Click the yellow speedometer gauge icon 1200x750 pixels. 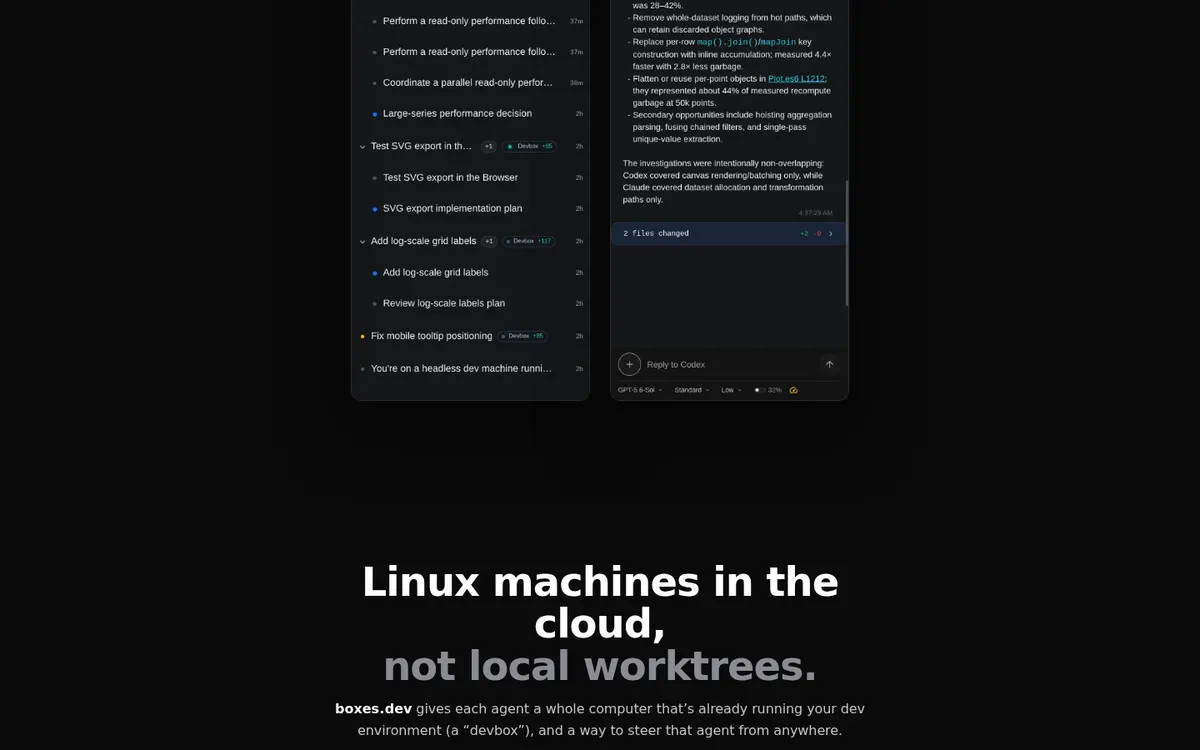(793, 390)
